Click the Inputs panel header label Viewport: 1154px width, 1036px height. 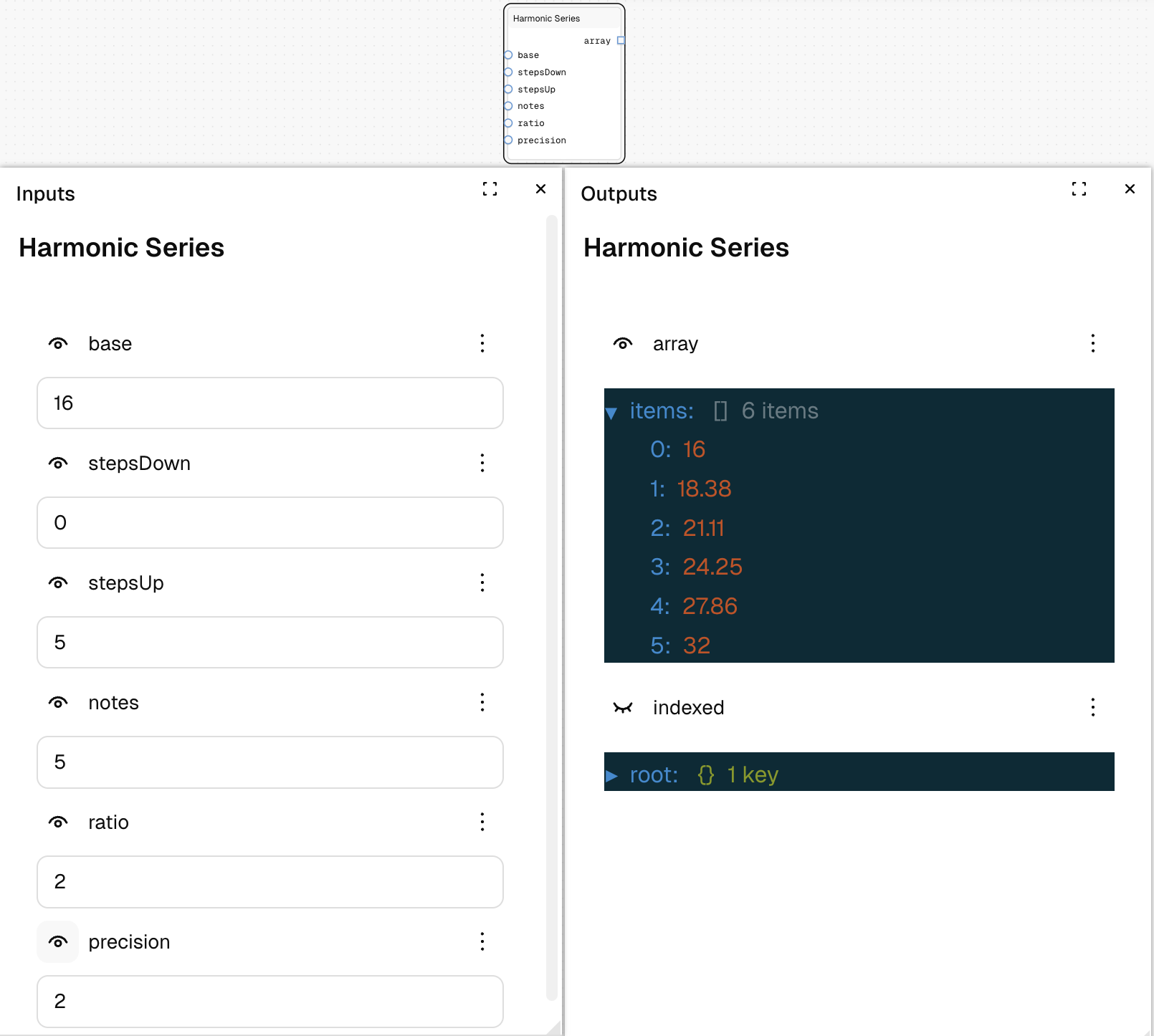click(46, 194)
